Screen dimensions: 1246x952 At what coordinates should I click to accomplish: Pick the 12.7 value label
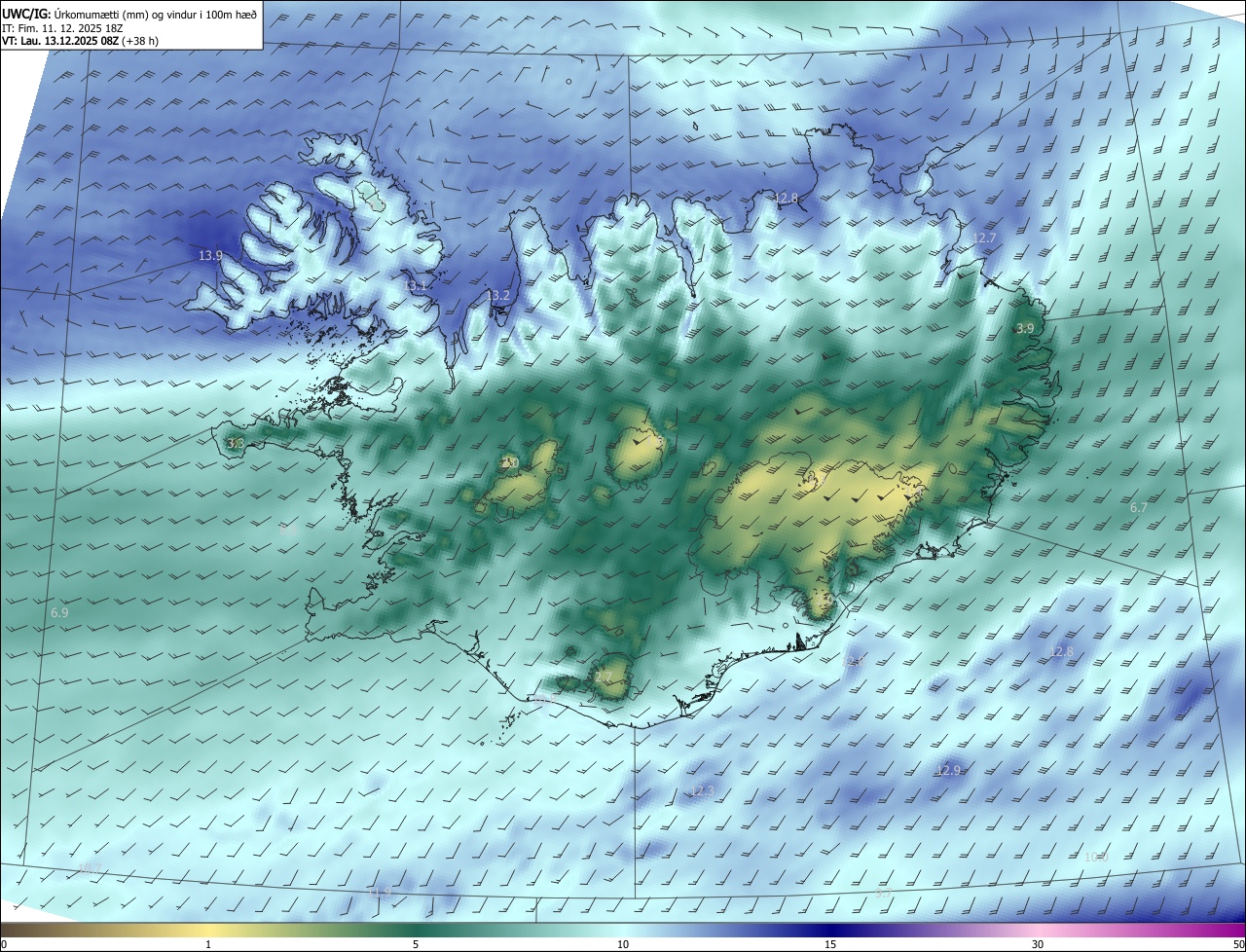click(x=984, y=238)
